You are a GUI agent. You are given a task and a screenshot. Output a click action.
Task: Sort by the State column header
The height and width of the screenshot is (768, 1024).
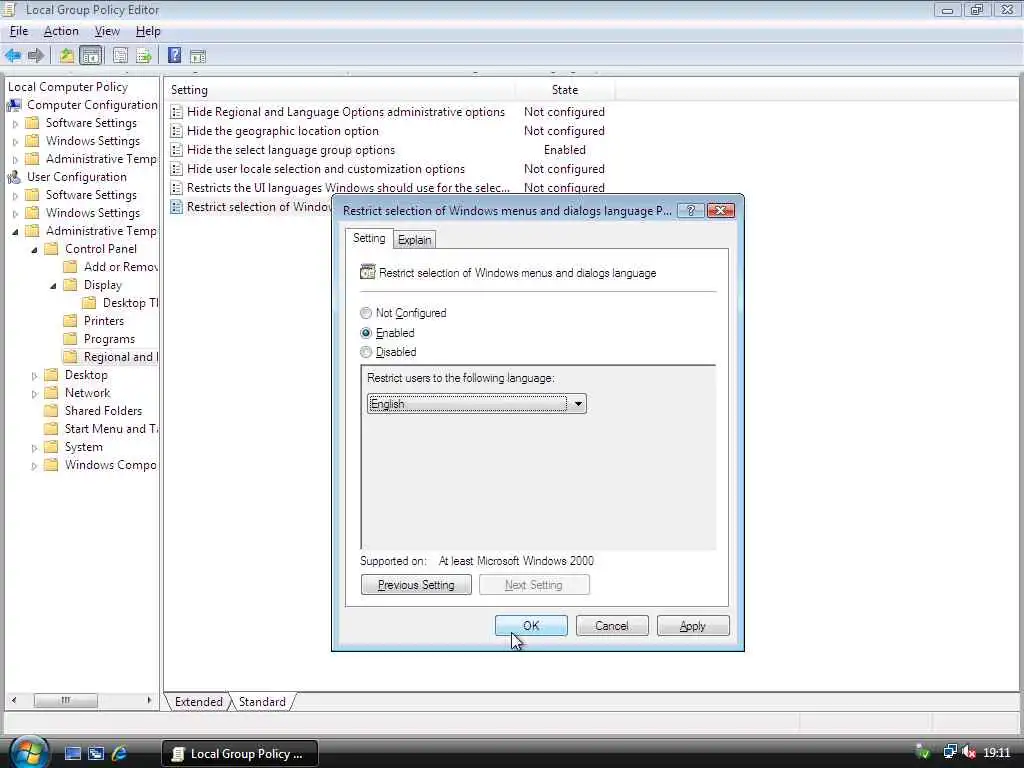point(565,90)
